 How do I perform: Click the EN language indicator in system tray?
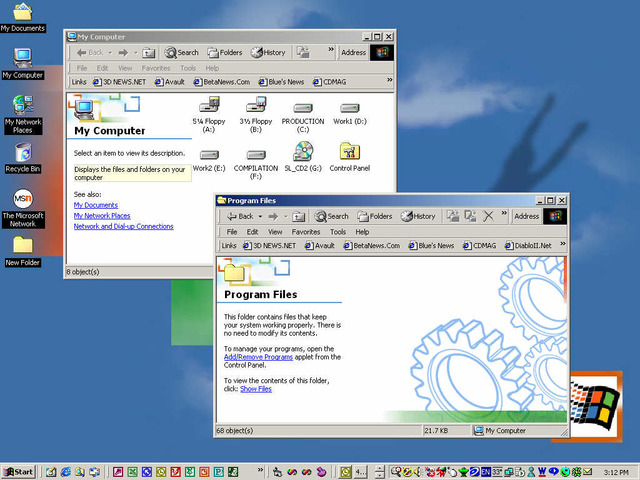(486, 472)
